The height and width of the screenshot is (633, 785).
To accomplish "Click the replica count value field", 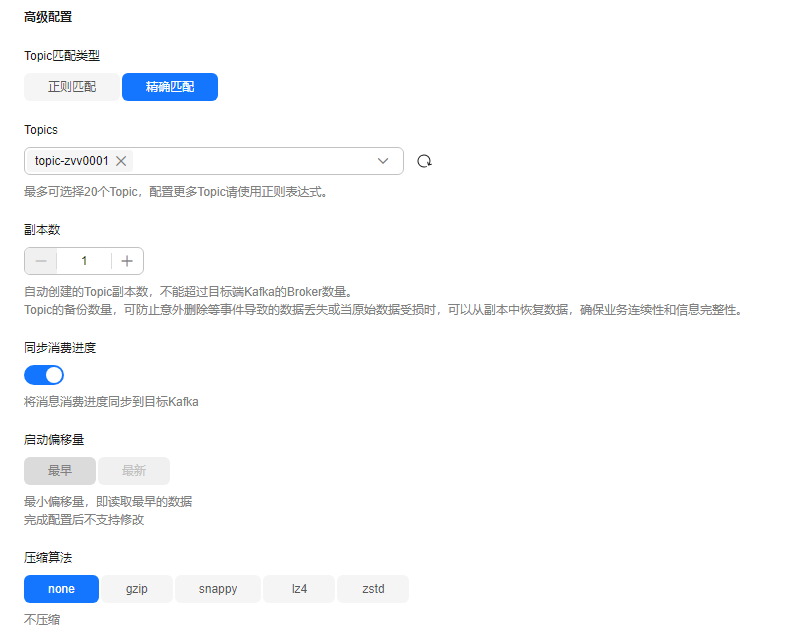I will 84,261.
